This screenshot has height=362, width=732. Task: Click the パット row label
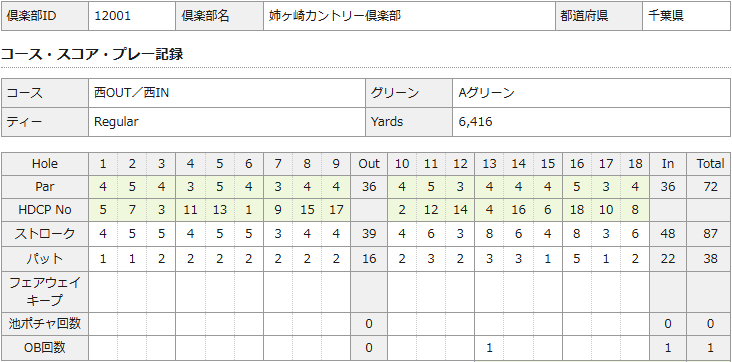[x=45, y=258]
